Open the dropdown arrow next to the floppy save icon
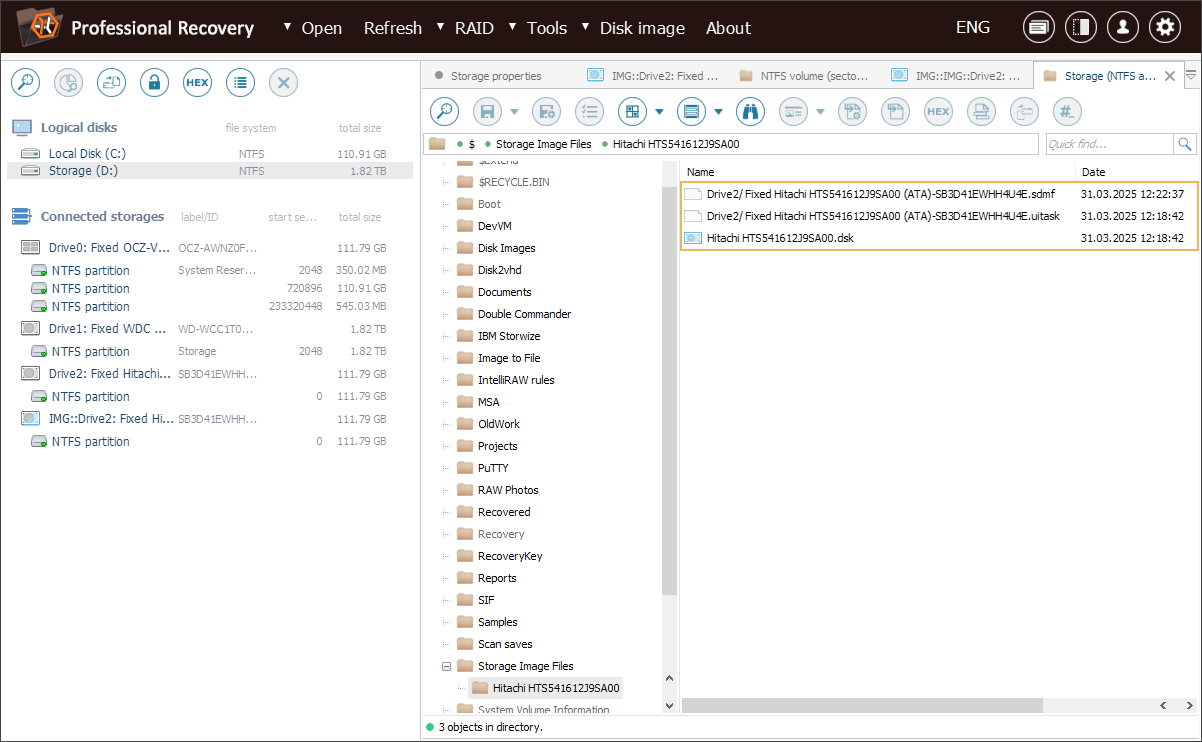This screenshot has height=742, width=1202. pos(514,112)
